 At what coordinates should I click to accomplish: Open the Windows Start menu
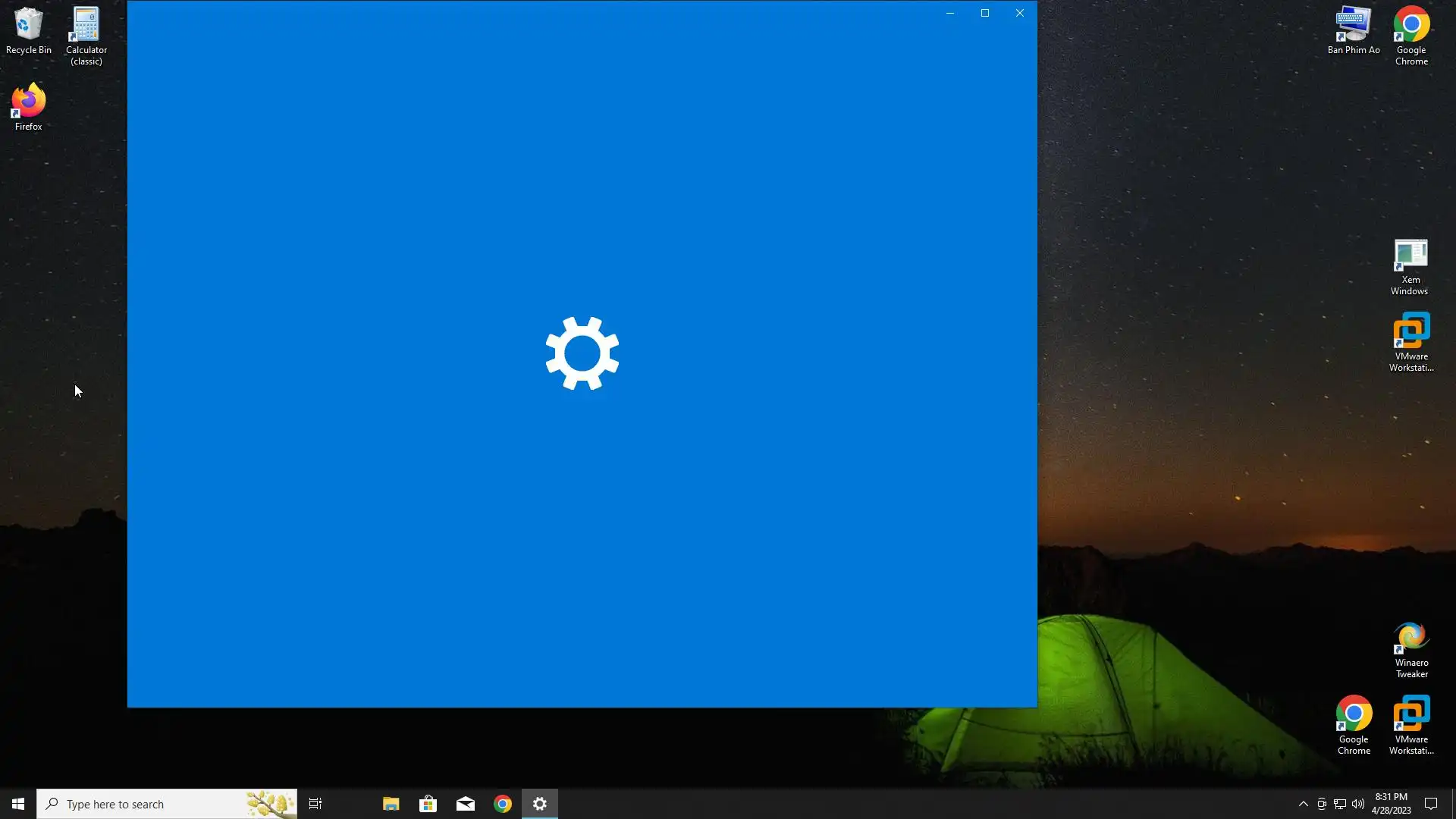click(x=18, y=804)
